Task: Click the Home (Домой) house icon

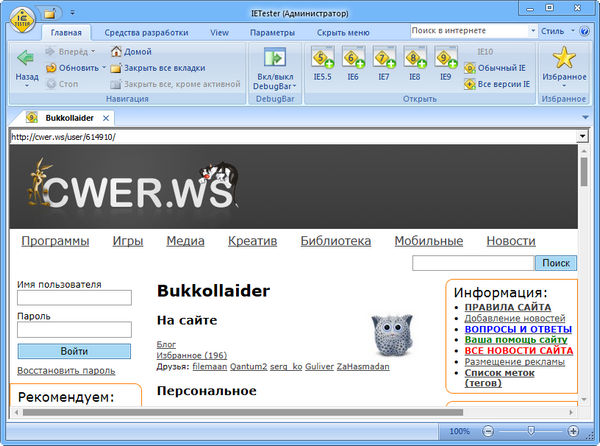Action: (x=117, y=52)
